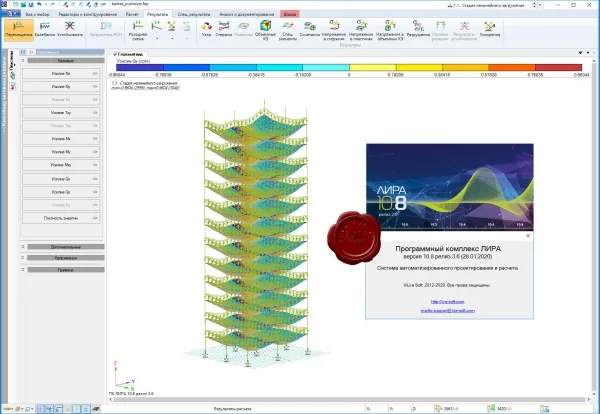The width and height of the screenshot is (600, 414).
Task: Switch to the Вид и выбор tab
Action: tap(38, 14)
